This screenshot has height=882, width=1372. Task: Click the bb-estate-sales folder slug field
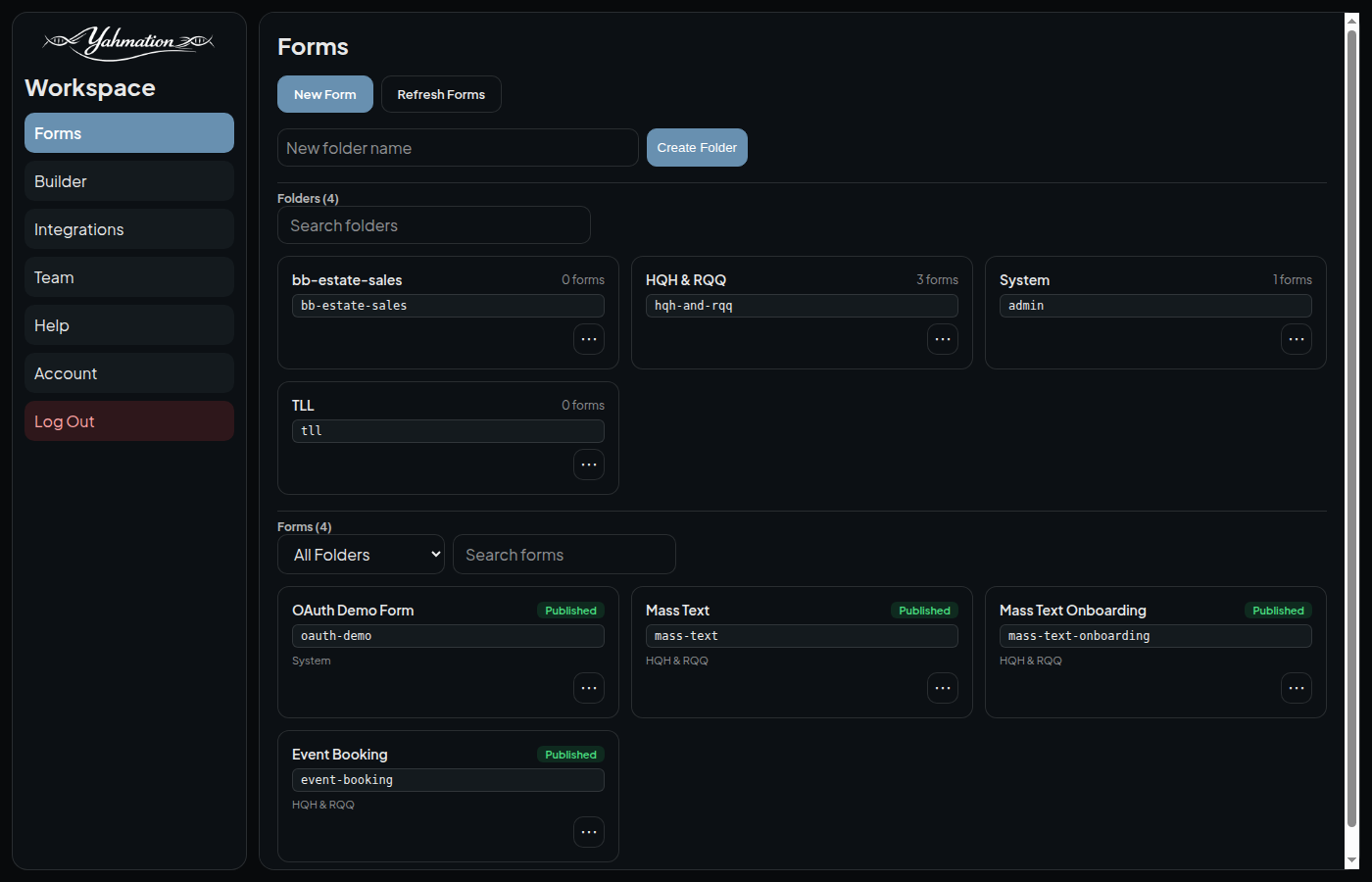click(x=448, y=306)
